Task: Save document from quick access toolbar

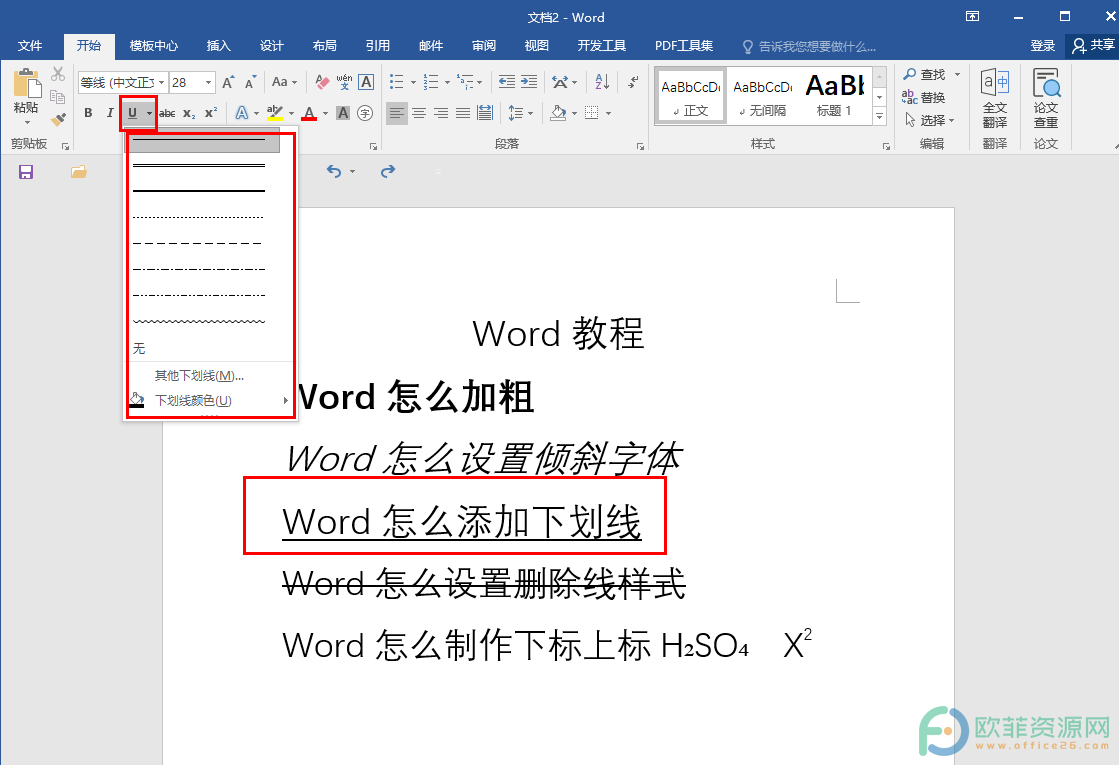Action: coord(26,172)
